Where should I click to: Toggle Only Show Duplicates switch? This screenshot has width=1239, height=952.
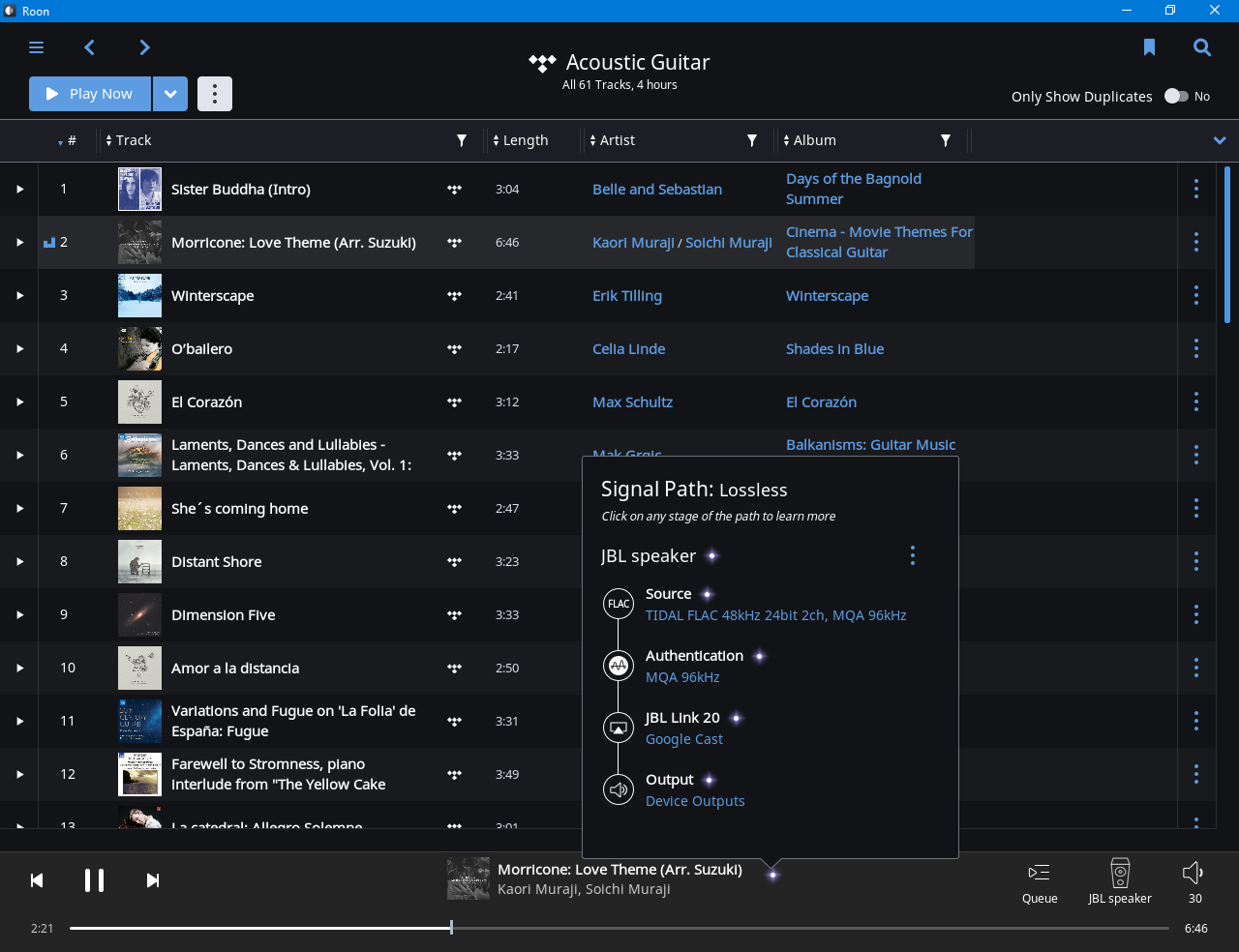(x=1176, y=96)
